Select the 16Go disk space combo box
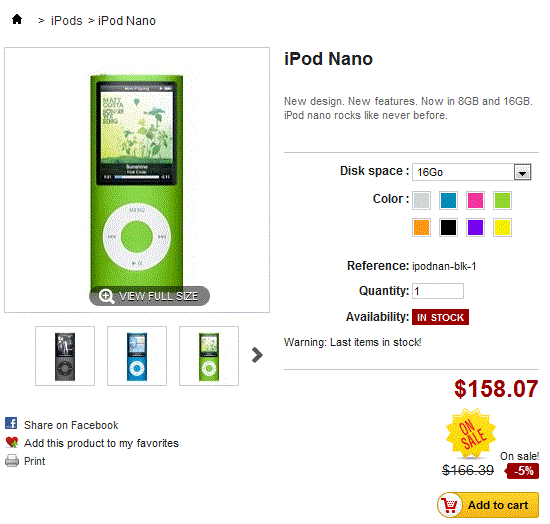 [x=471, y=172]
